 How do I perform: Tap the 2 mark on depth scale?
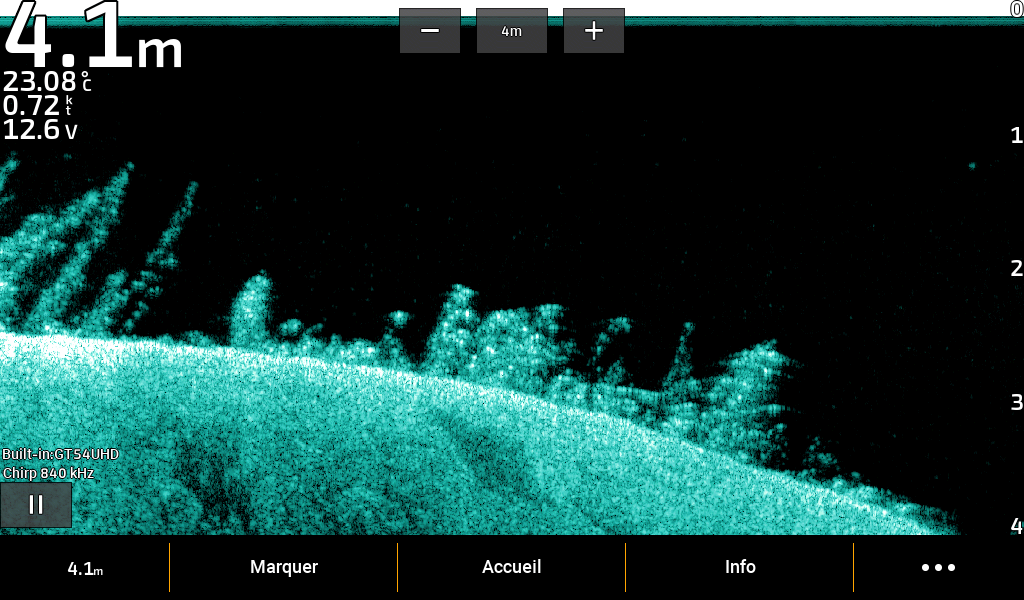(x=1016, y=268)
